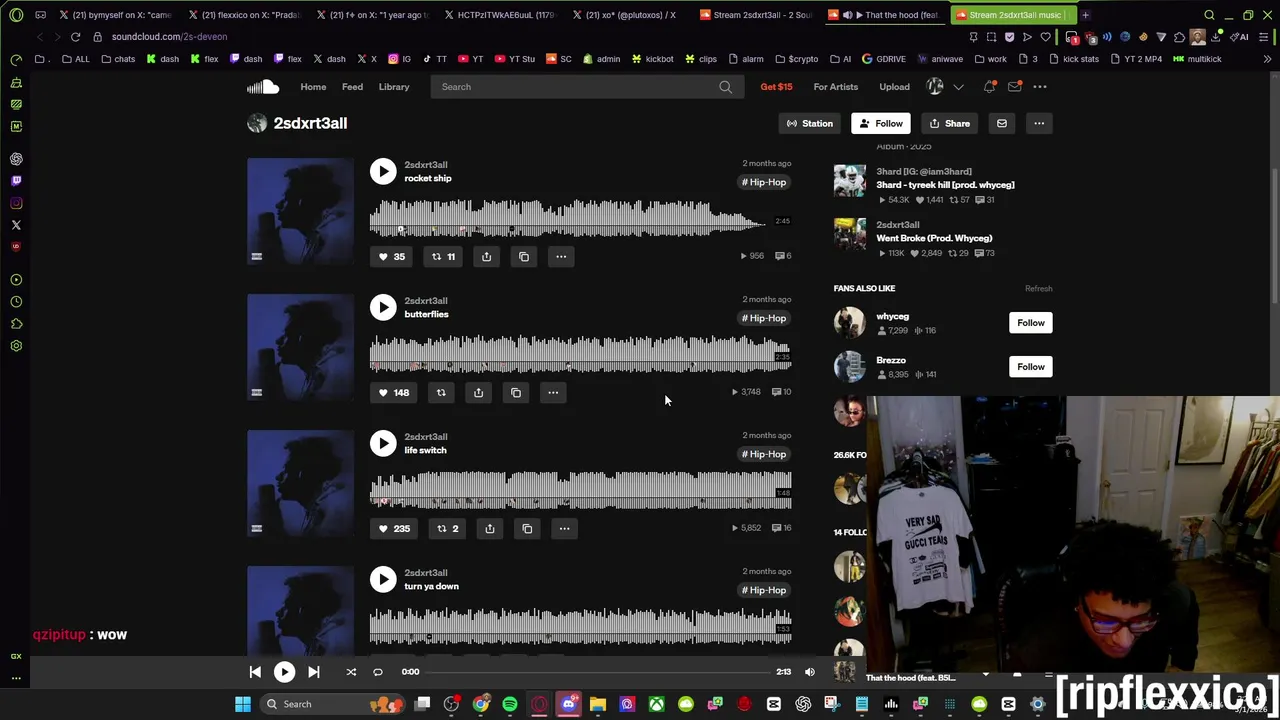This screenshot has width=1280, height=720.
Task: Open the rocket ship artwork thumbnail
Action: (x=300, y=211)
